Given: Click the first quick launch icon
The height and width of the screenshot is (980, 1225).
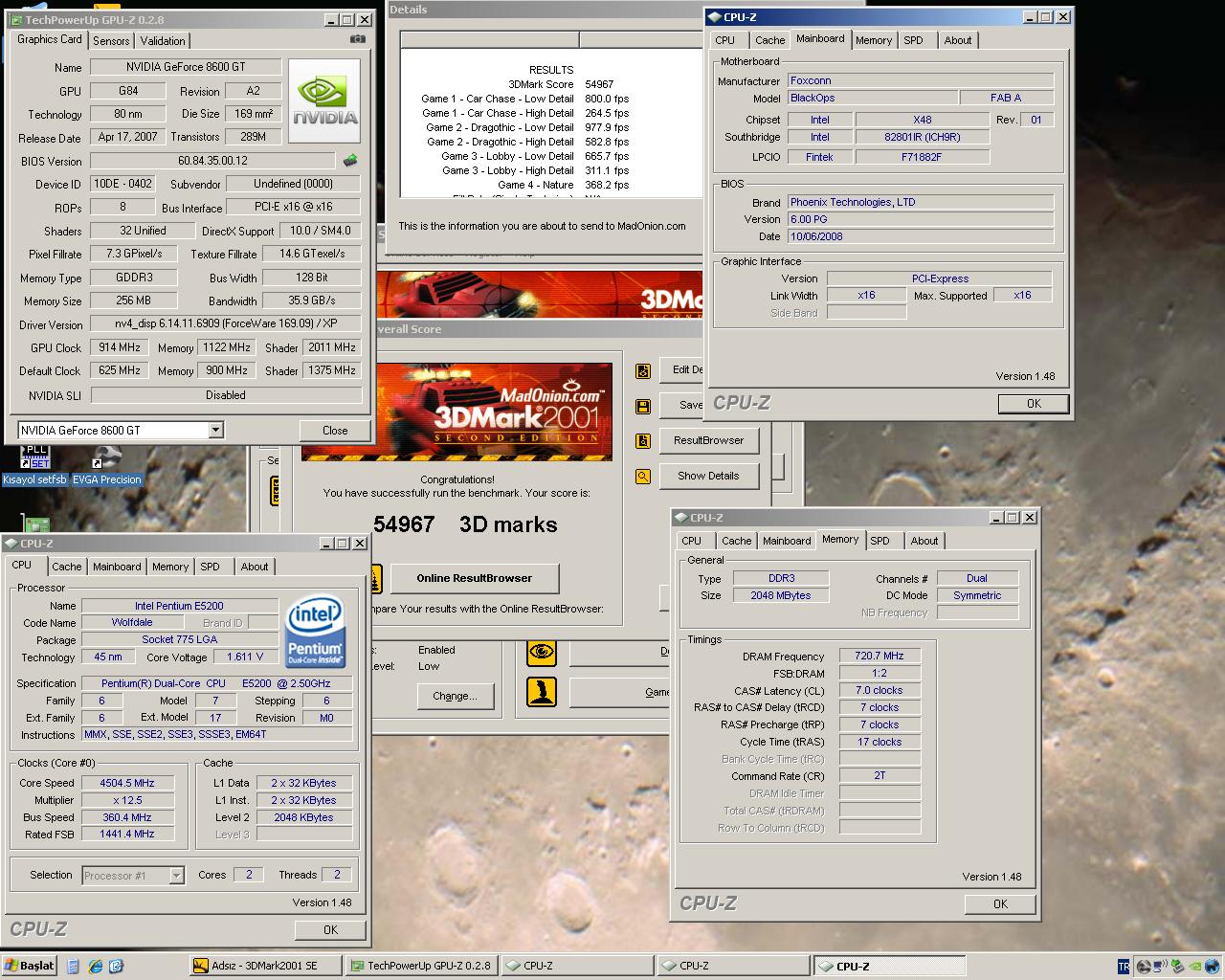Looking at the screenshot, I should [74, 967].
